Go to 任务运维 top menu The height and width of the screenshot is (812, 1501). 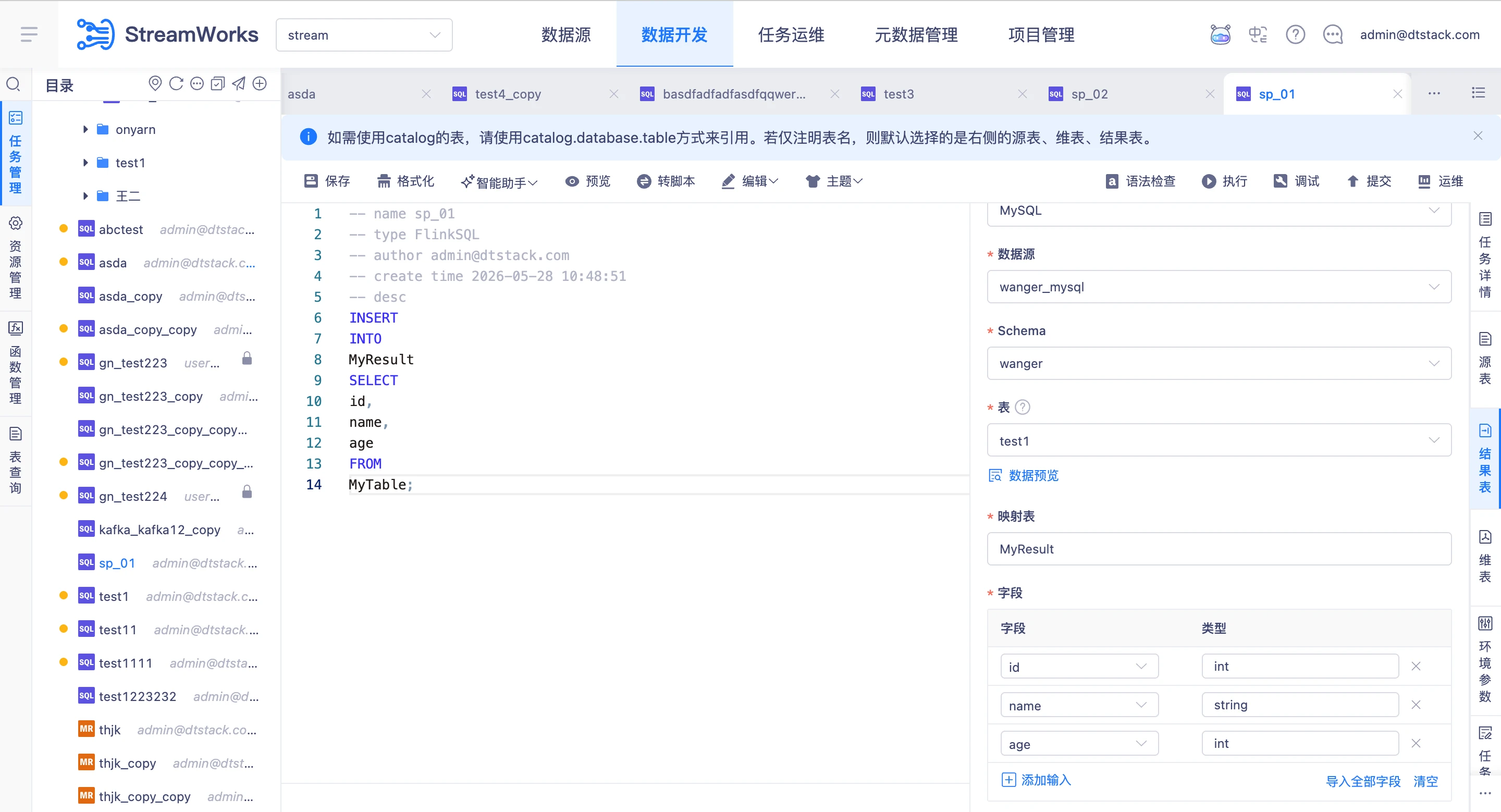(x=791, y=34)
